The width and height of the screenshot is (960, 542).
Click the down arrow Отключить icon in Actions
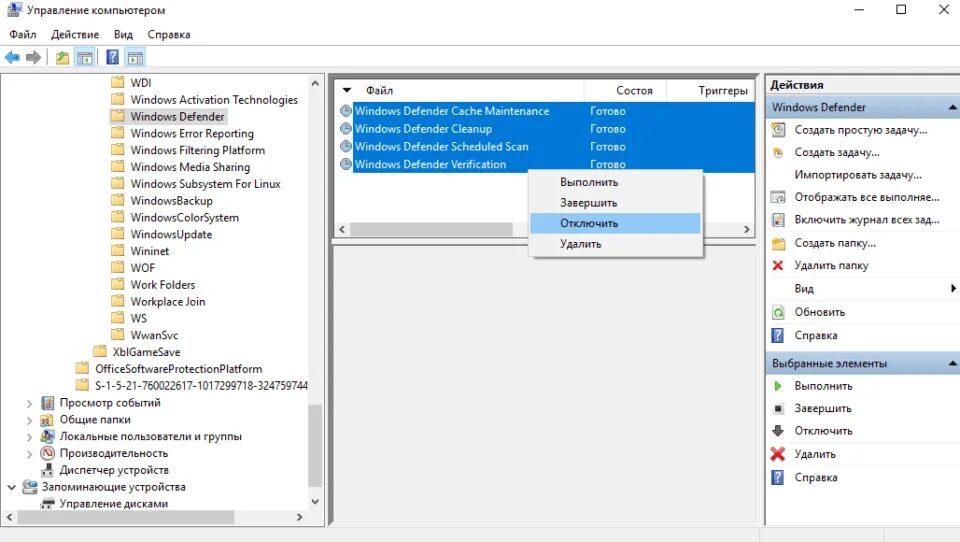[x=778, y=431]
